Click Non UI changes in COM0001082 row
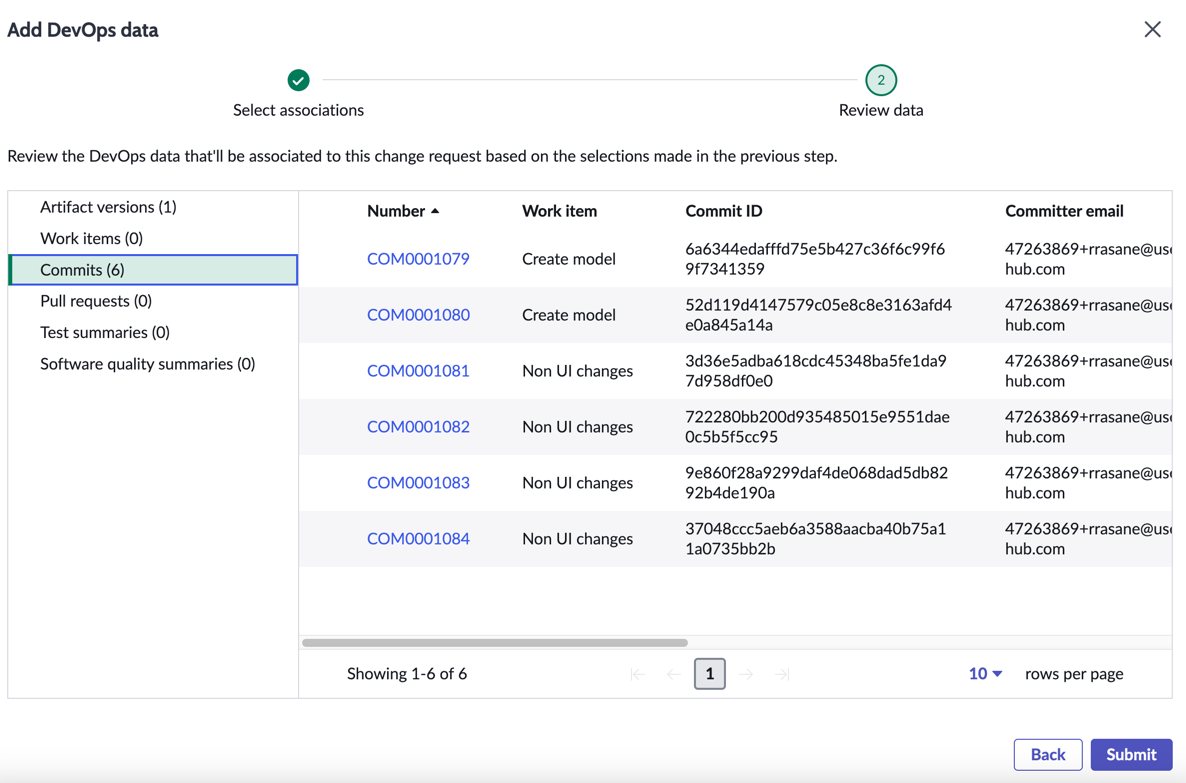1186x783 pixels. click(577, 427)
